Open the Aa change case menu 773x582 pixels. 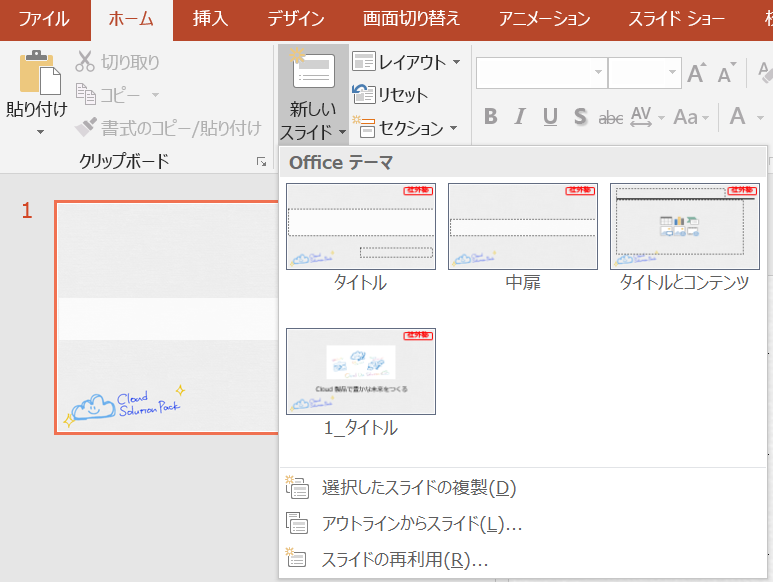coord(691,117)
